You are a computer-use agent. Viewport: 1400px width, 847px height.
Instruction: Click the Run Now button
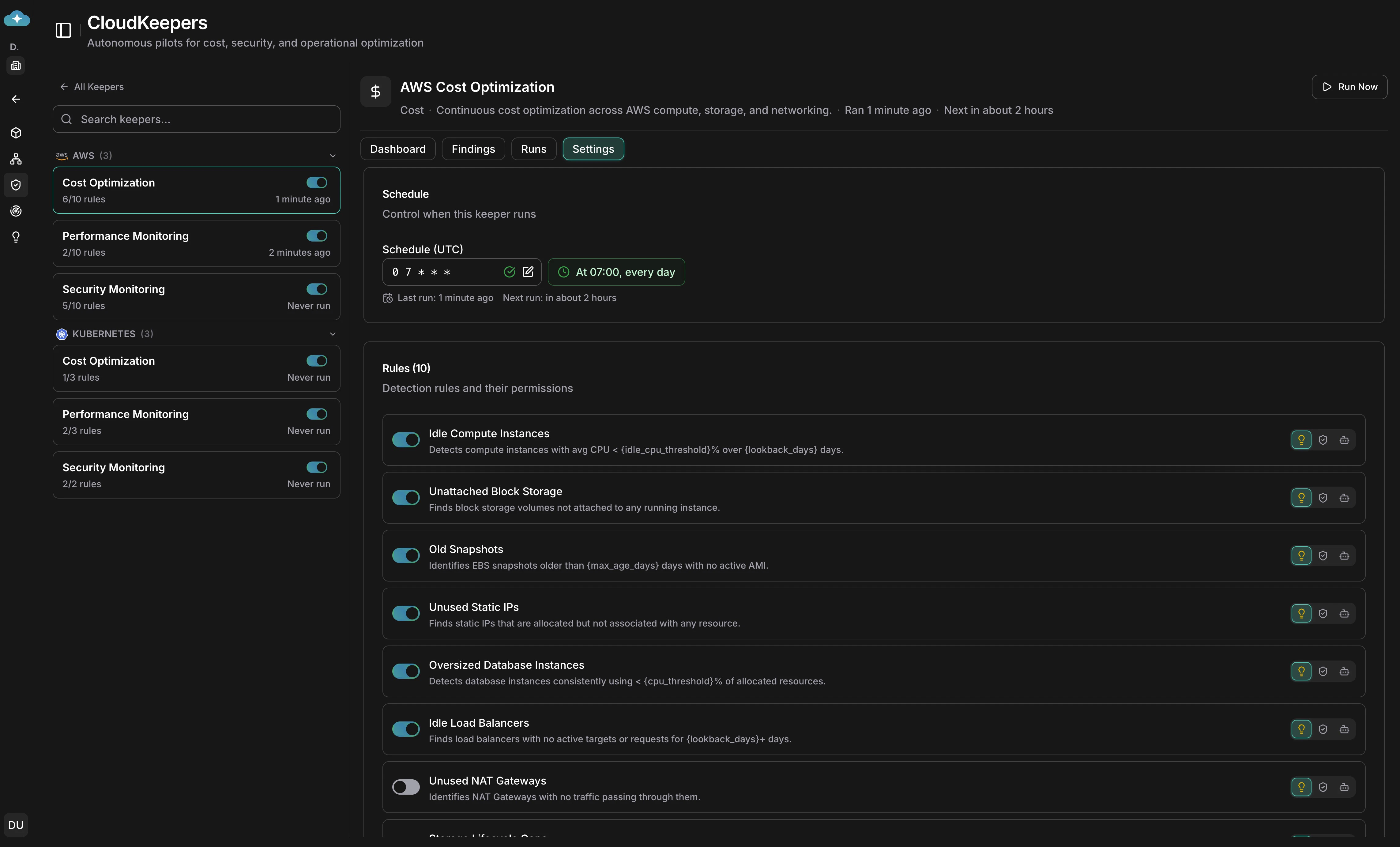pyautogui.click(x=1349, y=86)
